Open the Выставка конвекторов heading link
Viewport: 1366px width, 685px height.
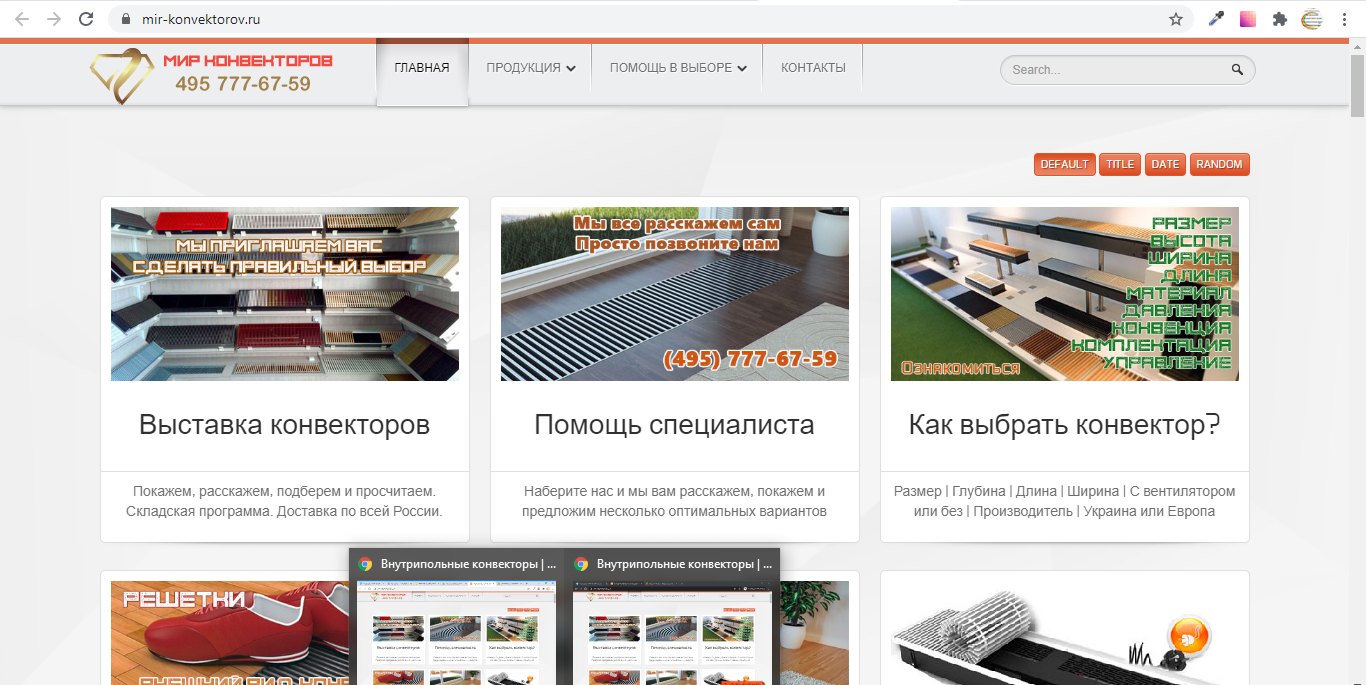pos(285,425)
